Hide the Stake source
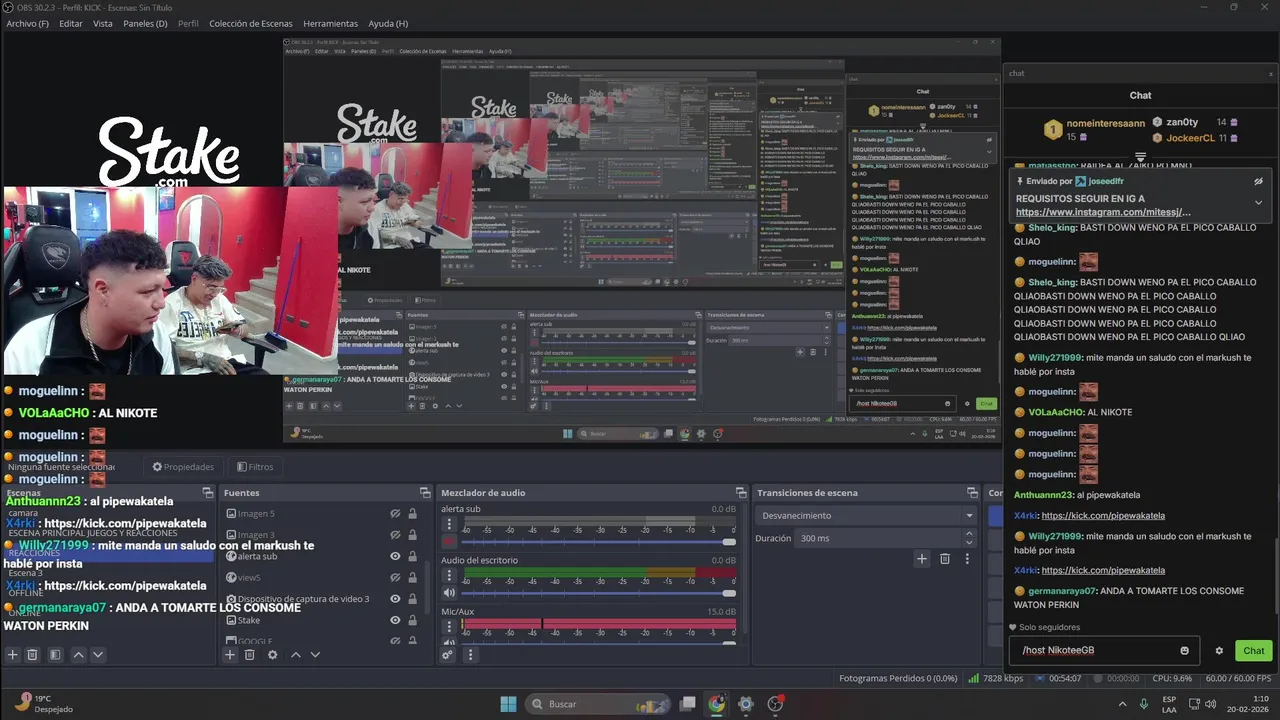The width and height of the screenshot is (1280, 720). (395, 620)
